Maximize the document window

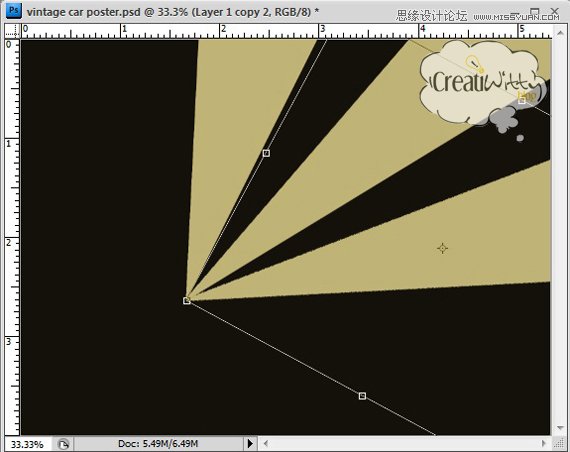pyautogui.click(x=534, y=12)
